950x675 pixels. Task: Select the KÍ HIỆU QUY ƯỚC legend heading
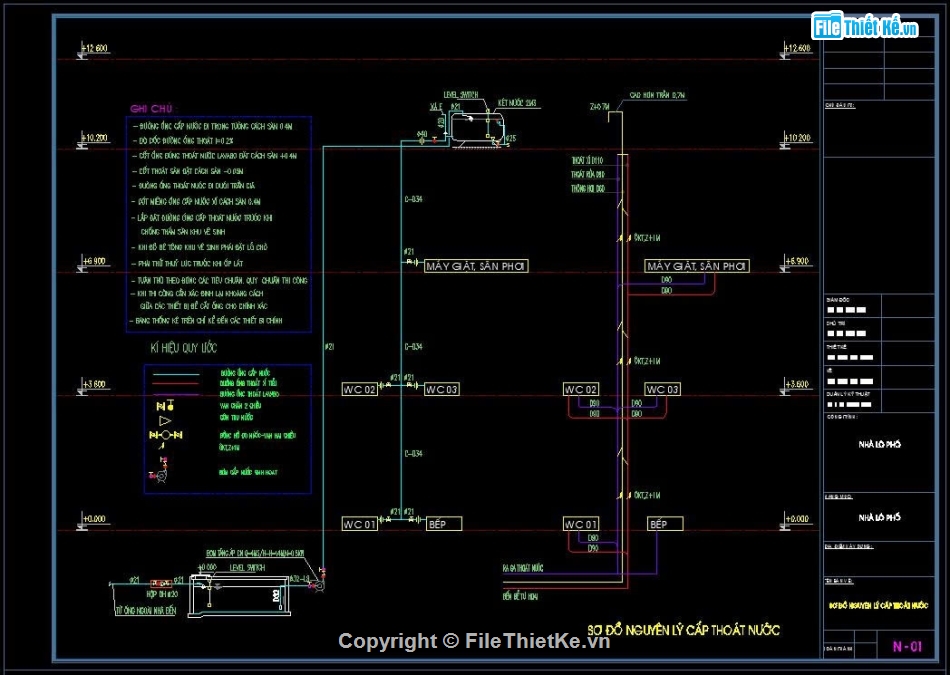pyautogui.click(x=184, y=348)
